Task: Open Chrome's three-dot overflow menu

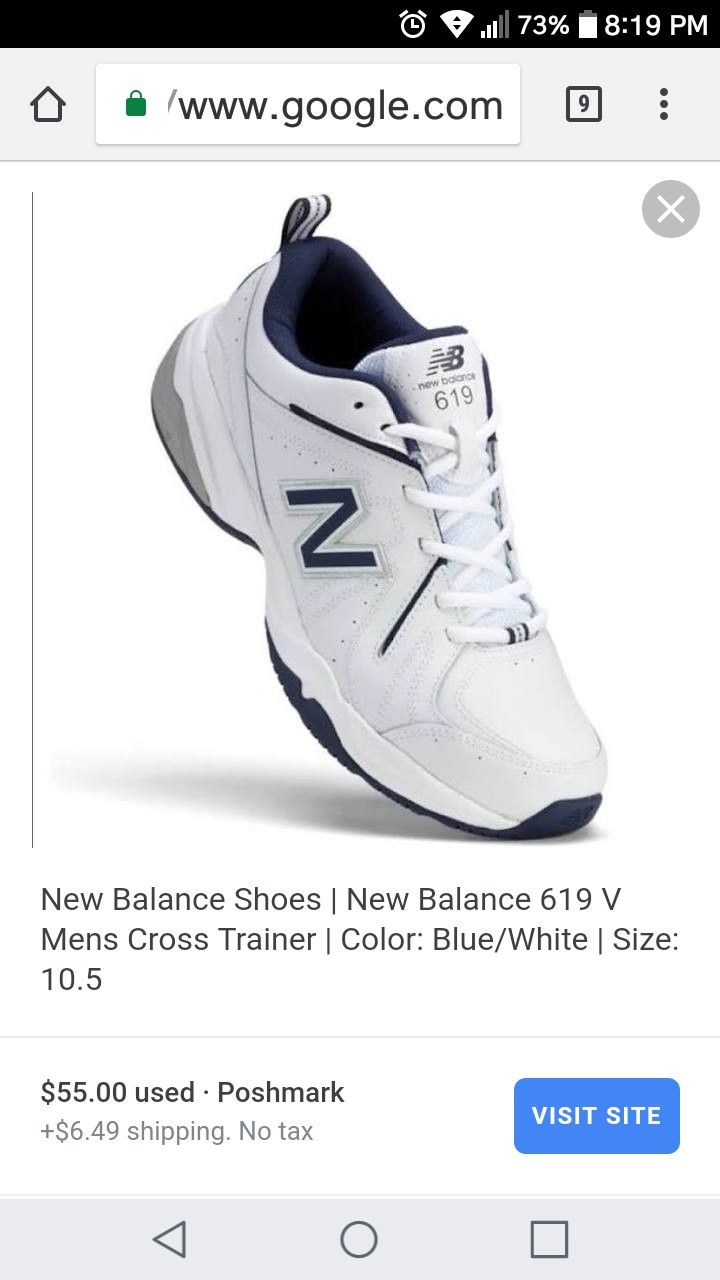Action: (664, 104)
